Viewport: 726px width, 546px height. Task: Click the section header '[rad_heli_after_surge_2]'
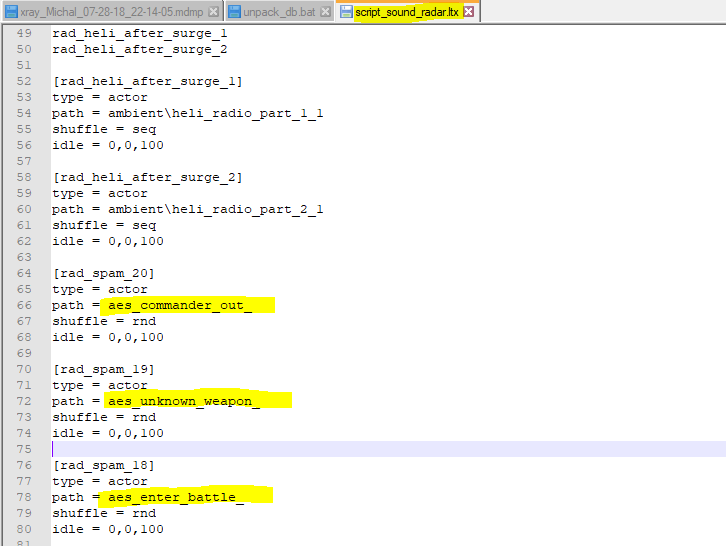pyautogui.click(x=147, y=177)
